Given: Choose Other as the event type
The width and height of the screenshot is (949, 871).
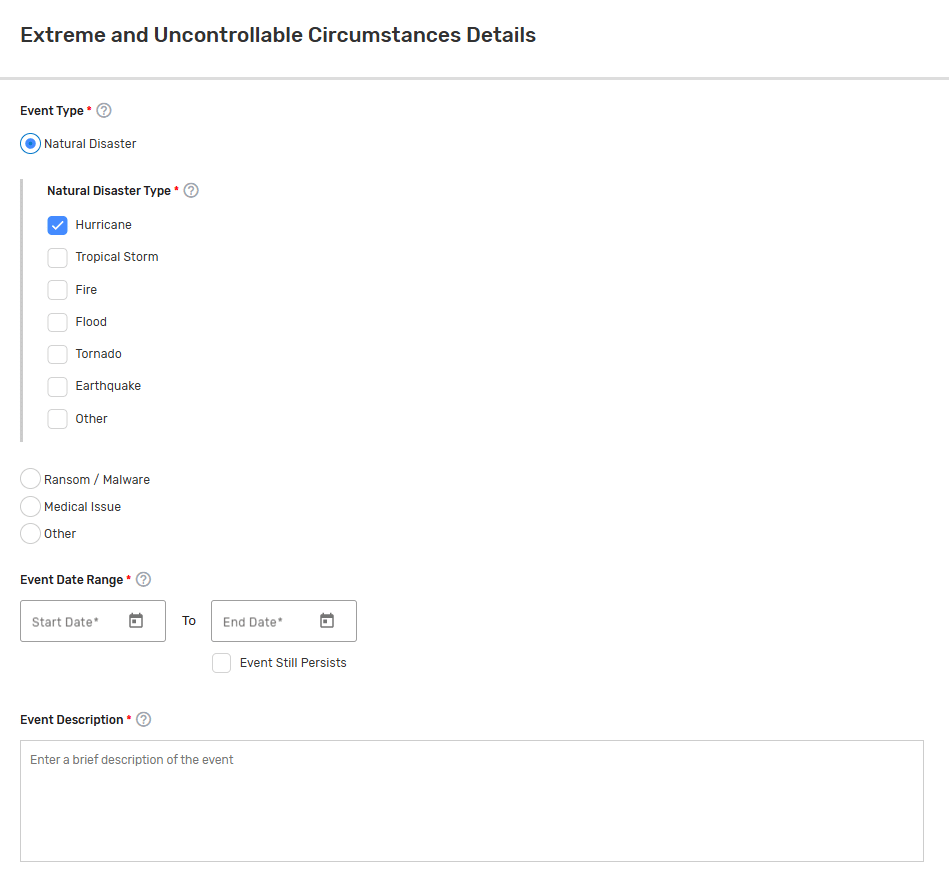Looking at the screenshot, I should 30,533.
